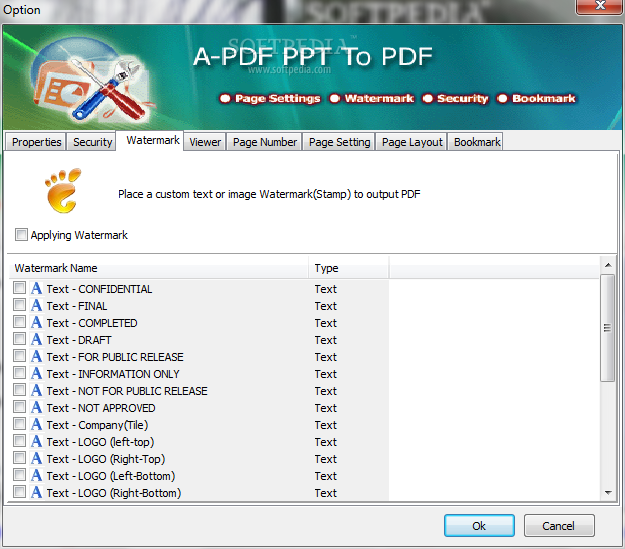Click the 'A' icon beside Text - NOT FOR PUBLIC RELEASE
Viewport: 625px width, 549px height.
36,390
